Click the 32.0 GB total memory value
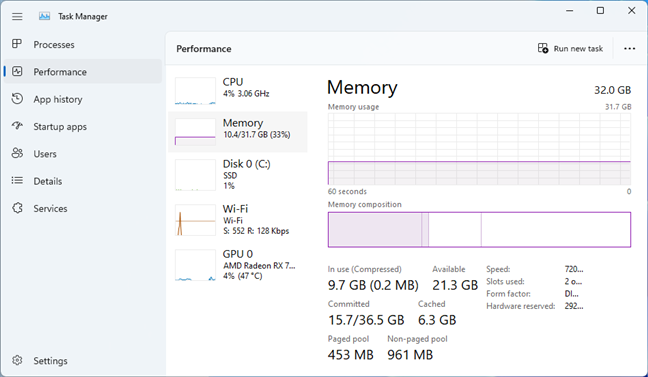 612,90
